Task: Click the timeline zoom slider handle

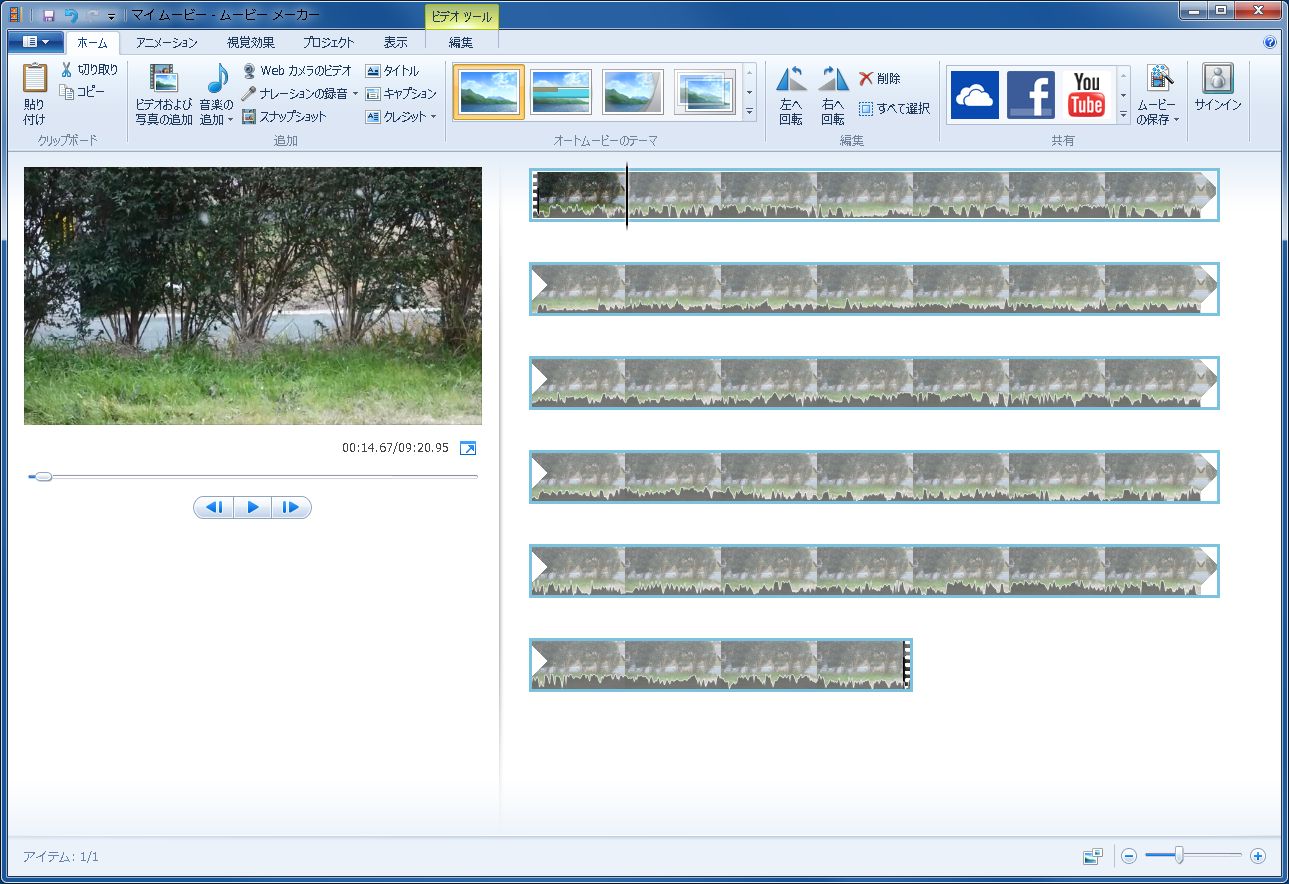Action: tap(1180, 855)
